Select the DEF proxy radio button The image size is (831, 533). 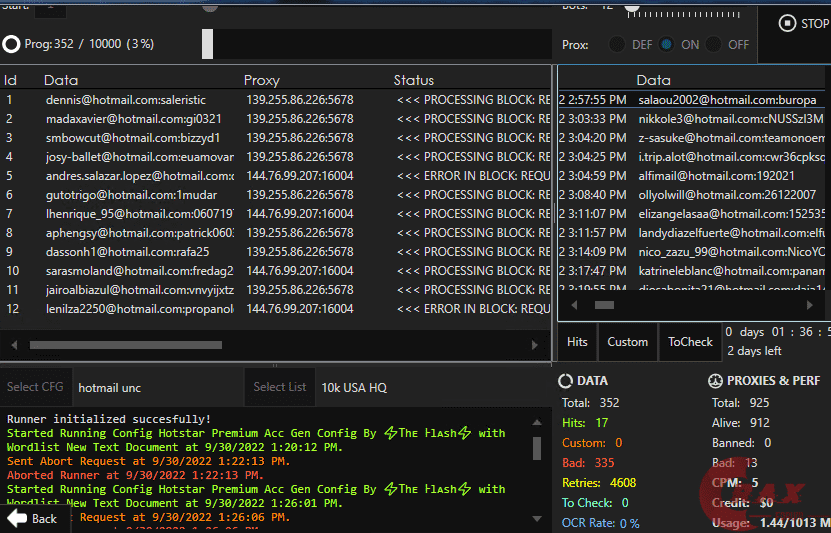618,44
